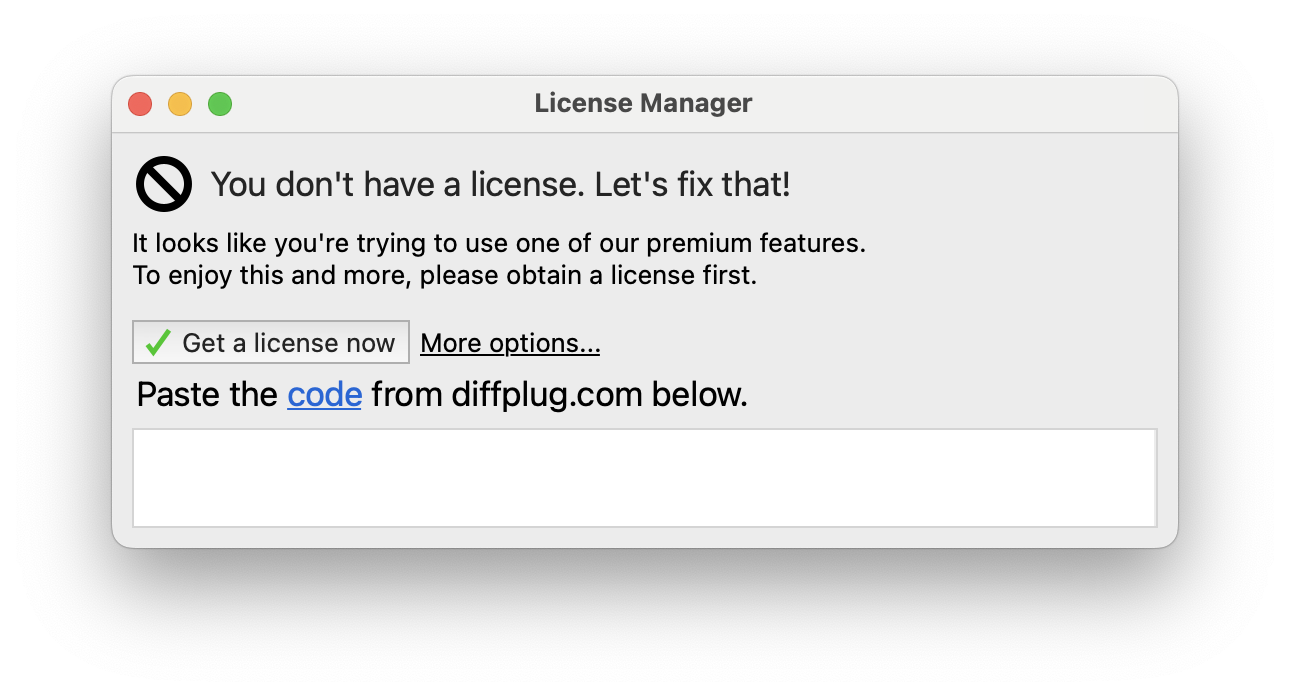Expand additional choices via More options...

pyautogui.click(x=510, y=343)
